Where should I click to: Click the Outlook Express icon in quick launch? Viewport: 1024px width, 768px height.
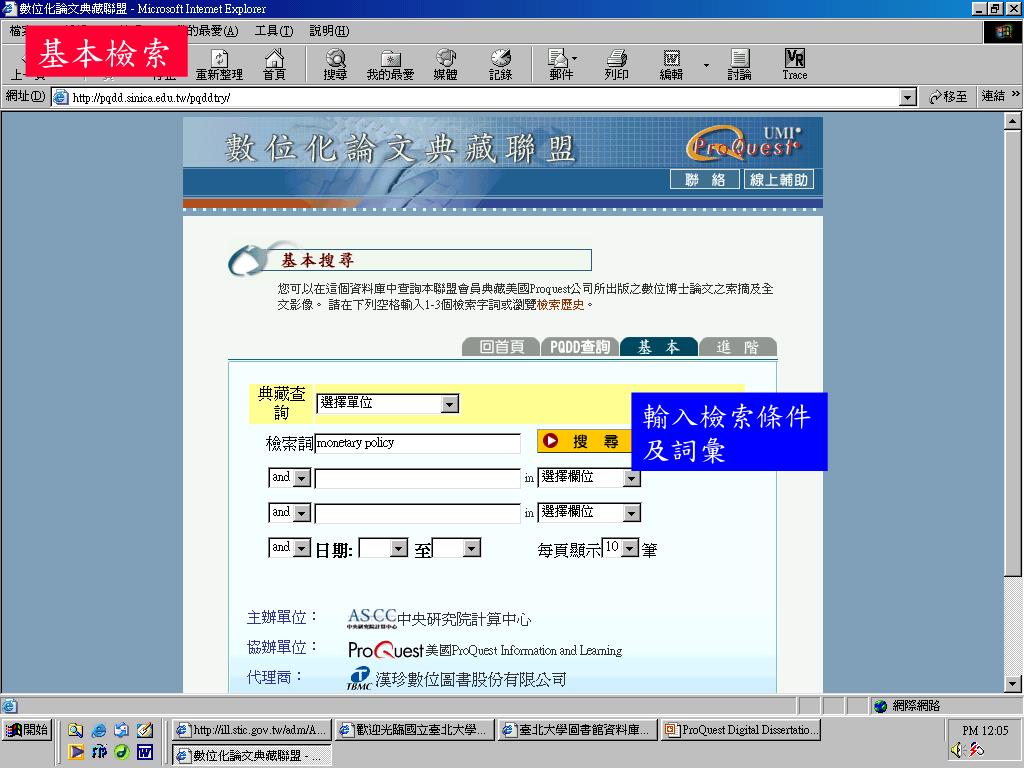click(121, 730)
